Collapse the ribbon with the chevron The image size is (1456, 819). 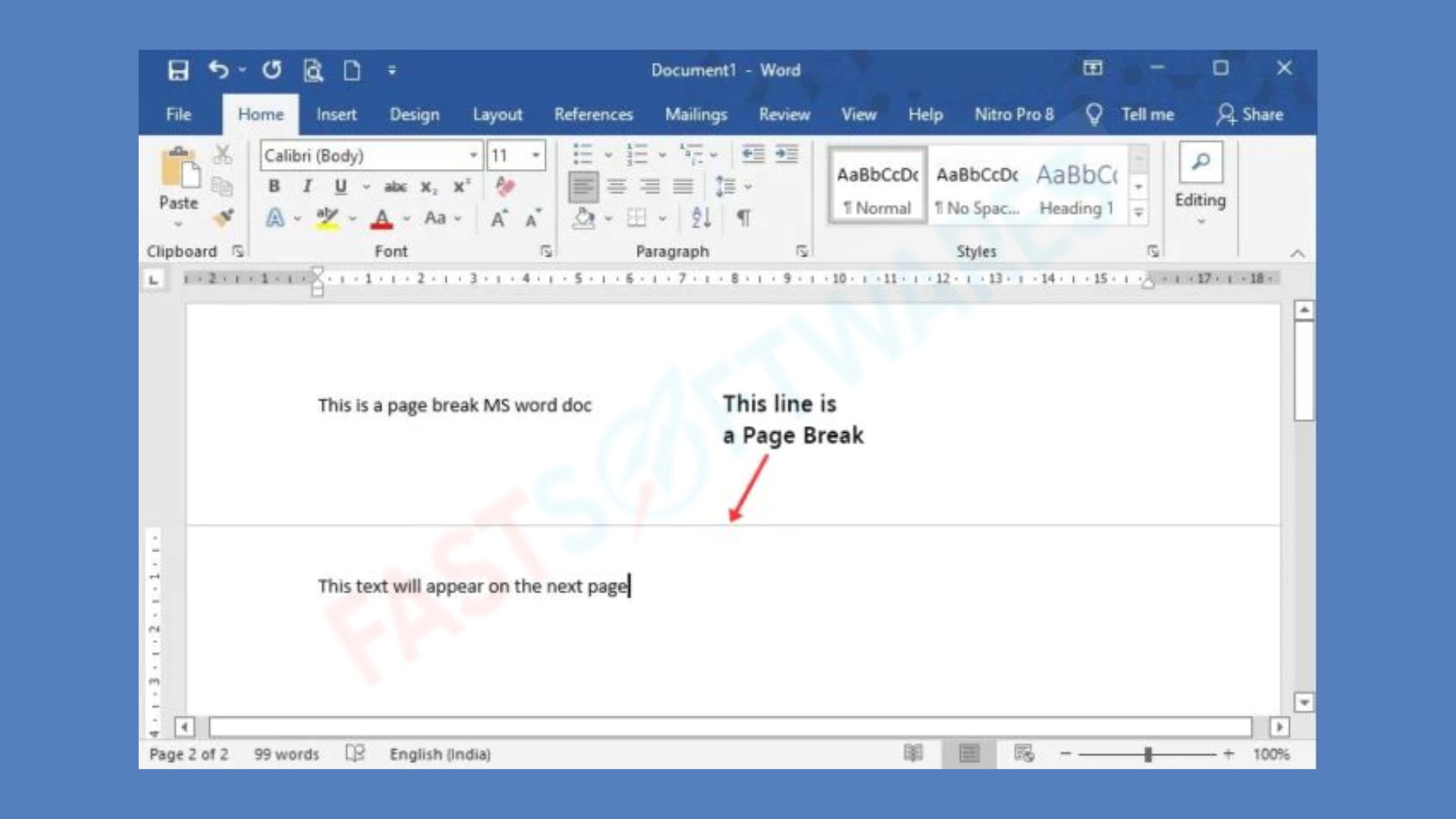[x=1298, y=253]
